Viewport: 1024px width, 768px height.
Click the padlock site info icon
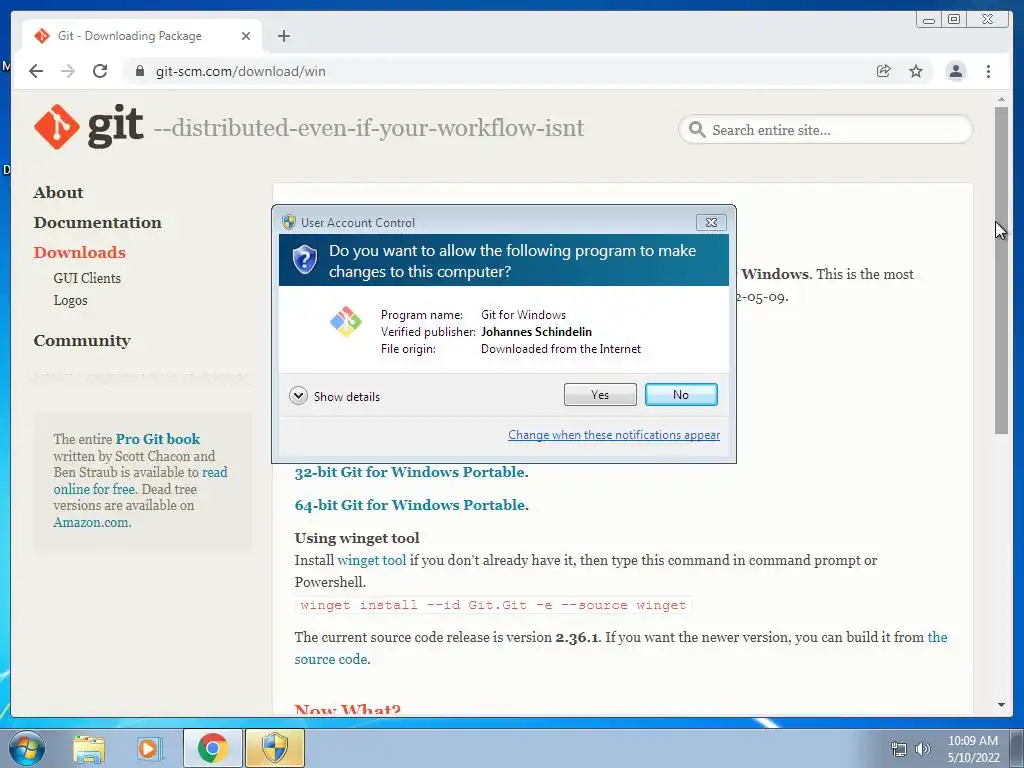coord(139,71)
